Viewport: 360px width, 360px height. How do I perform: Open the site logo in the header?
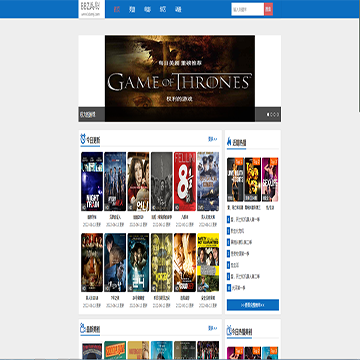[x=92, y=9]
